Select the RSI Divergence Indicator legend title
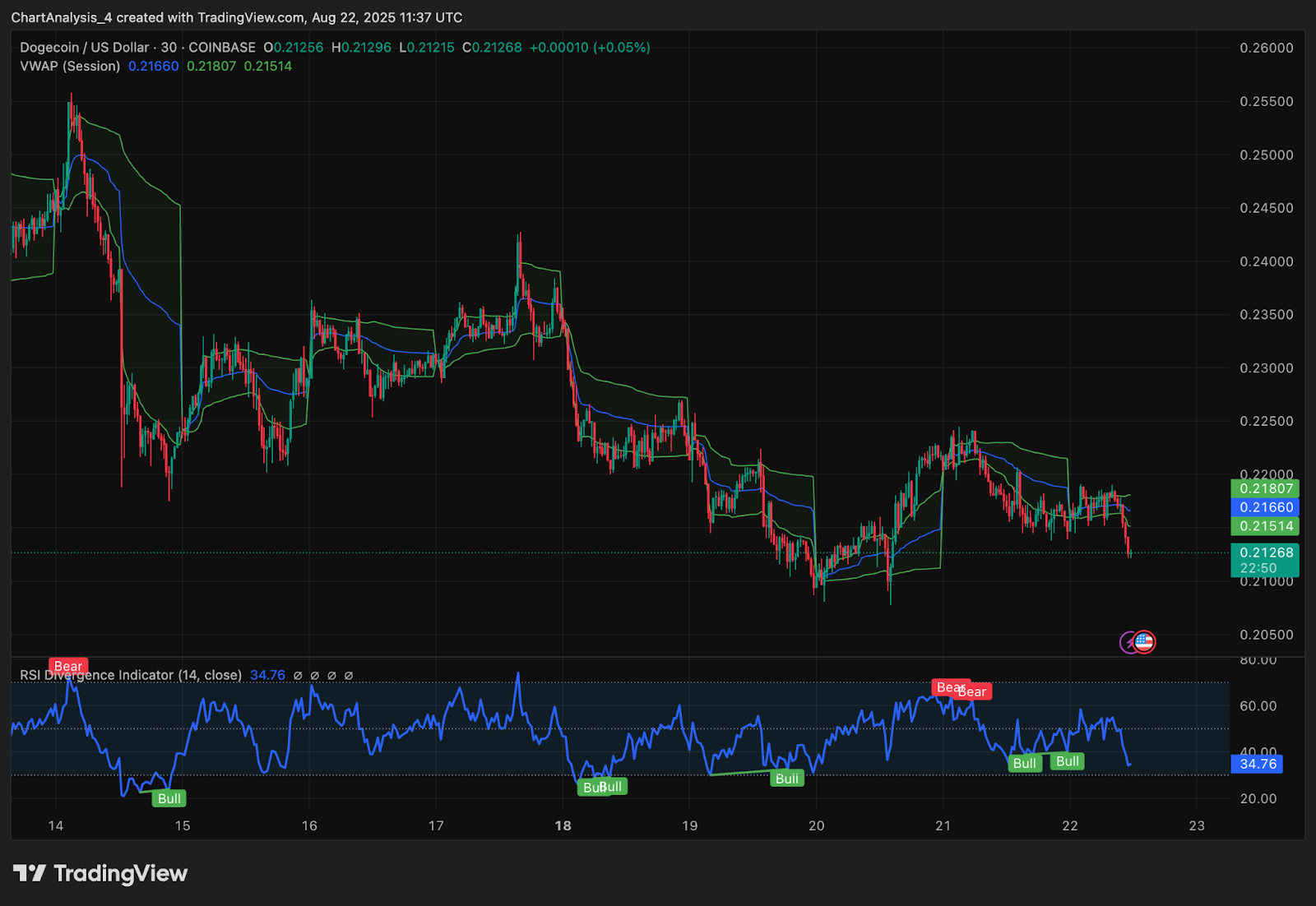Image resolution: width=1316 pixels, height=906 pixels. click(x=131, y=675)
